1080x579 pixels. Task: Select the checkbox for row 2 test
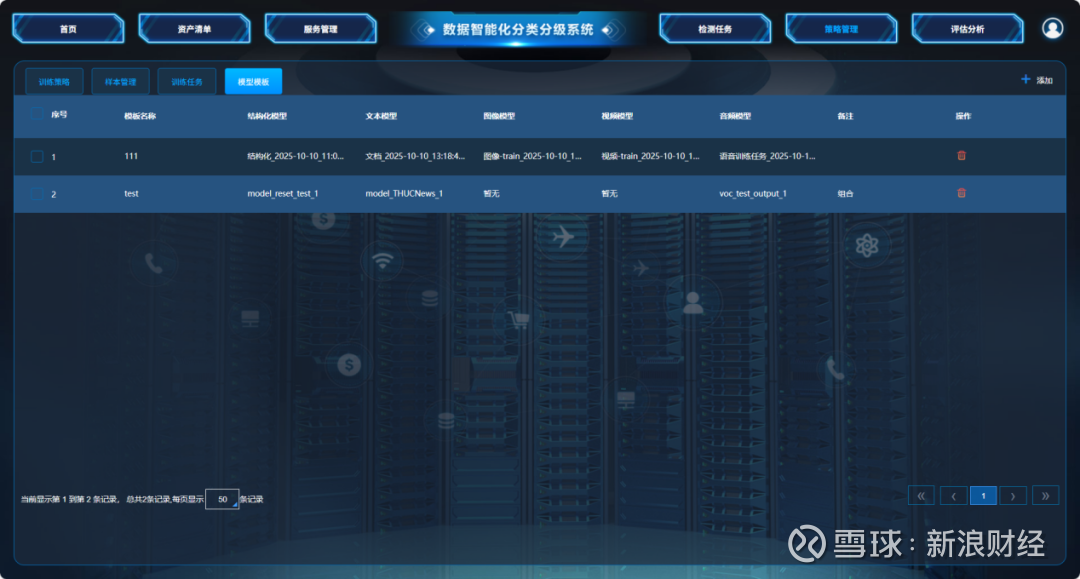(x=37, y=193)
